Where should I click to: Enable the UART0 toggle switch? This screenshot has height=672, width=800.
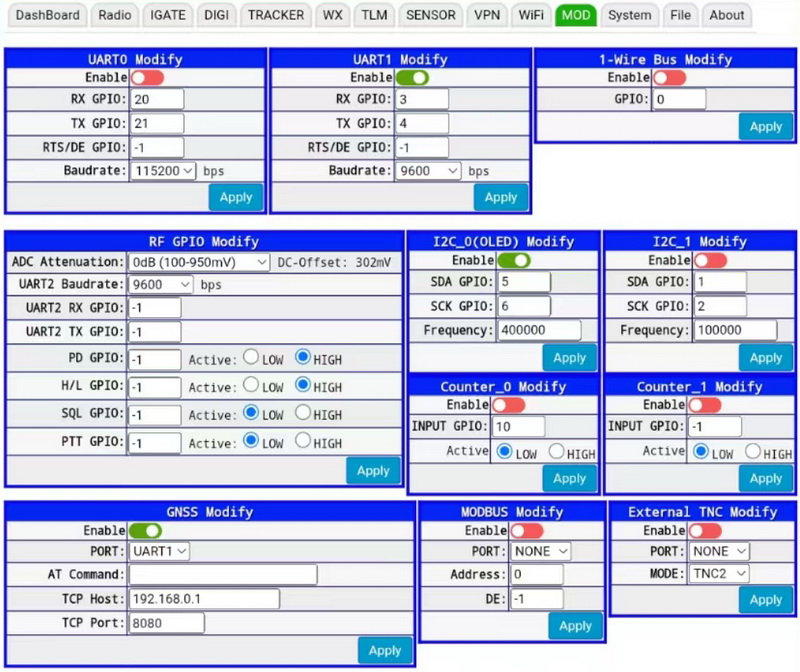pyautogui.click(x=147, y=77)
